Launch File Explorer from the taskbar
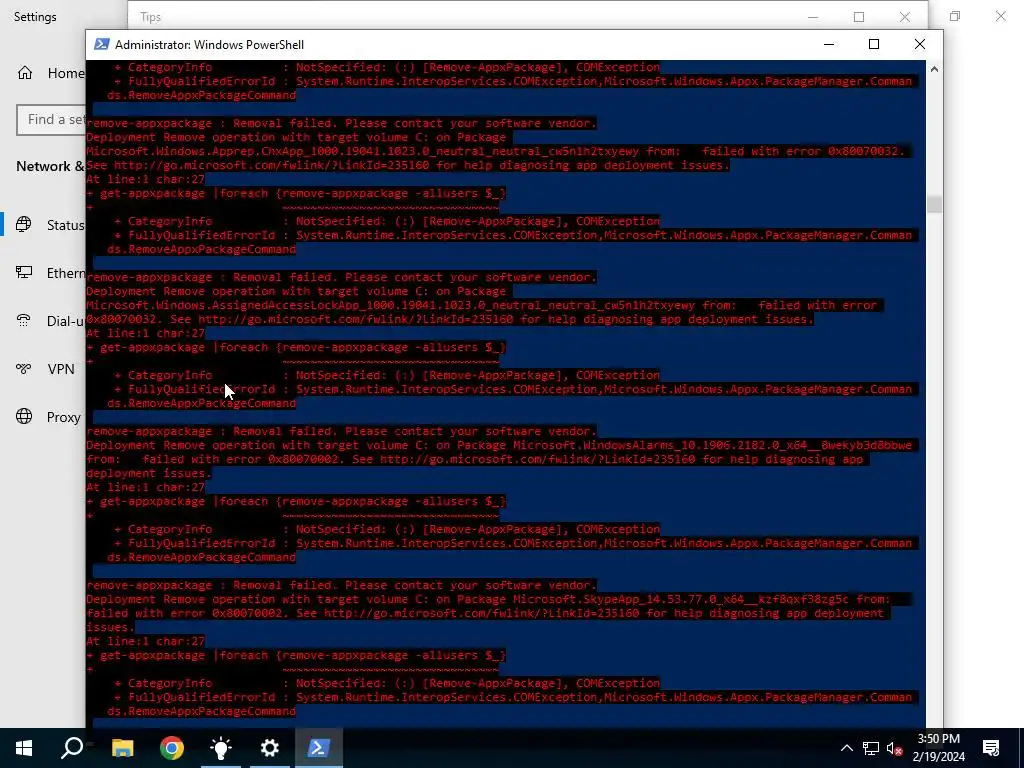The width and height of the screenshot is (1024, 768). (x=122, y=748)
